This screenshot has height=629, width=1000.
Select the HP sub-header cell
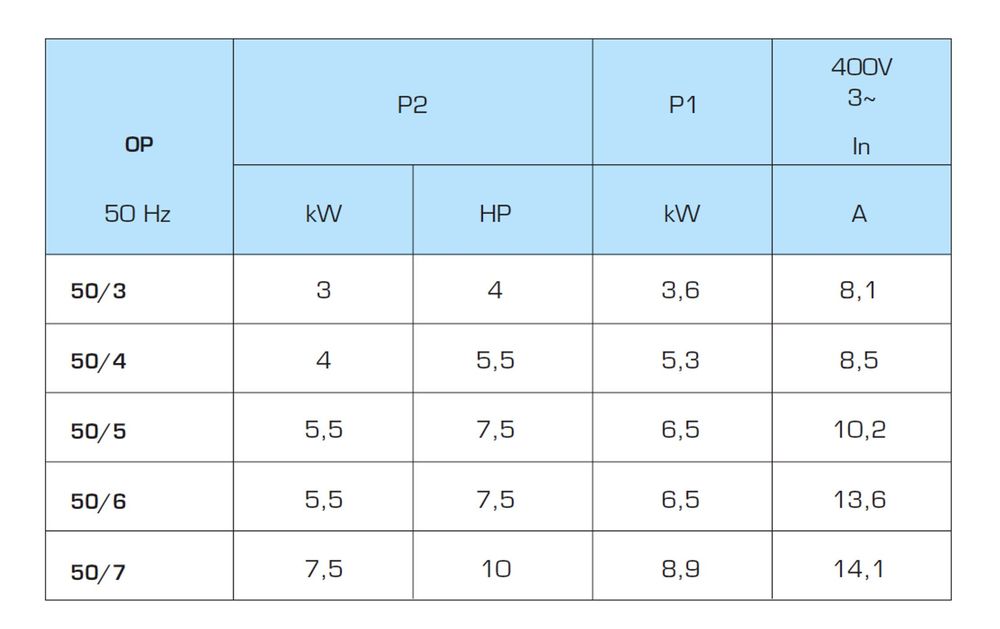495,213
